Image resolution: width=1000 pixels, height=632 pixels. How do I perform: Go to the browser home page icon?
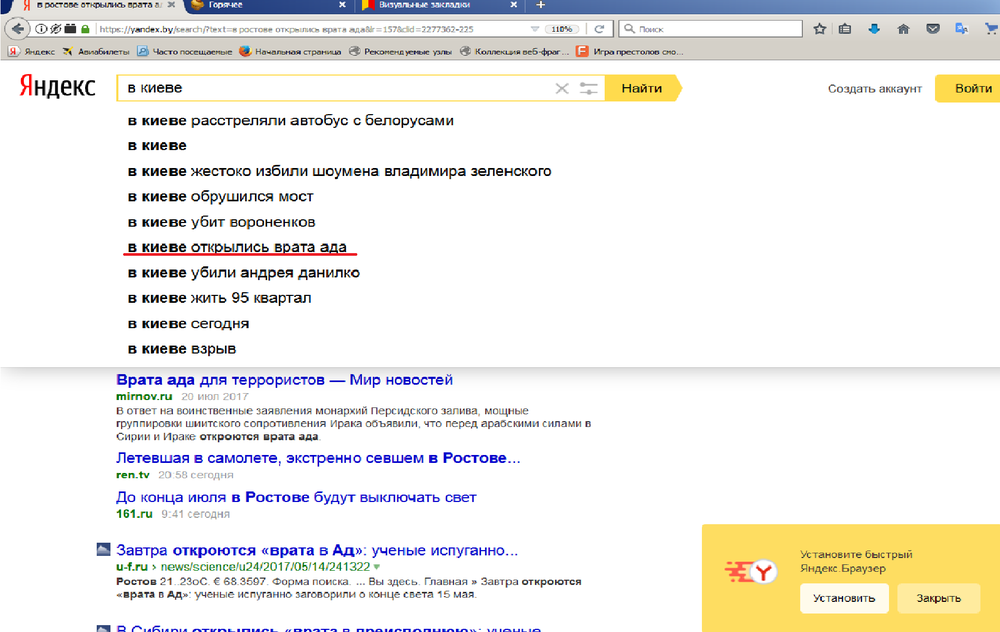point(901,29)
